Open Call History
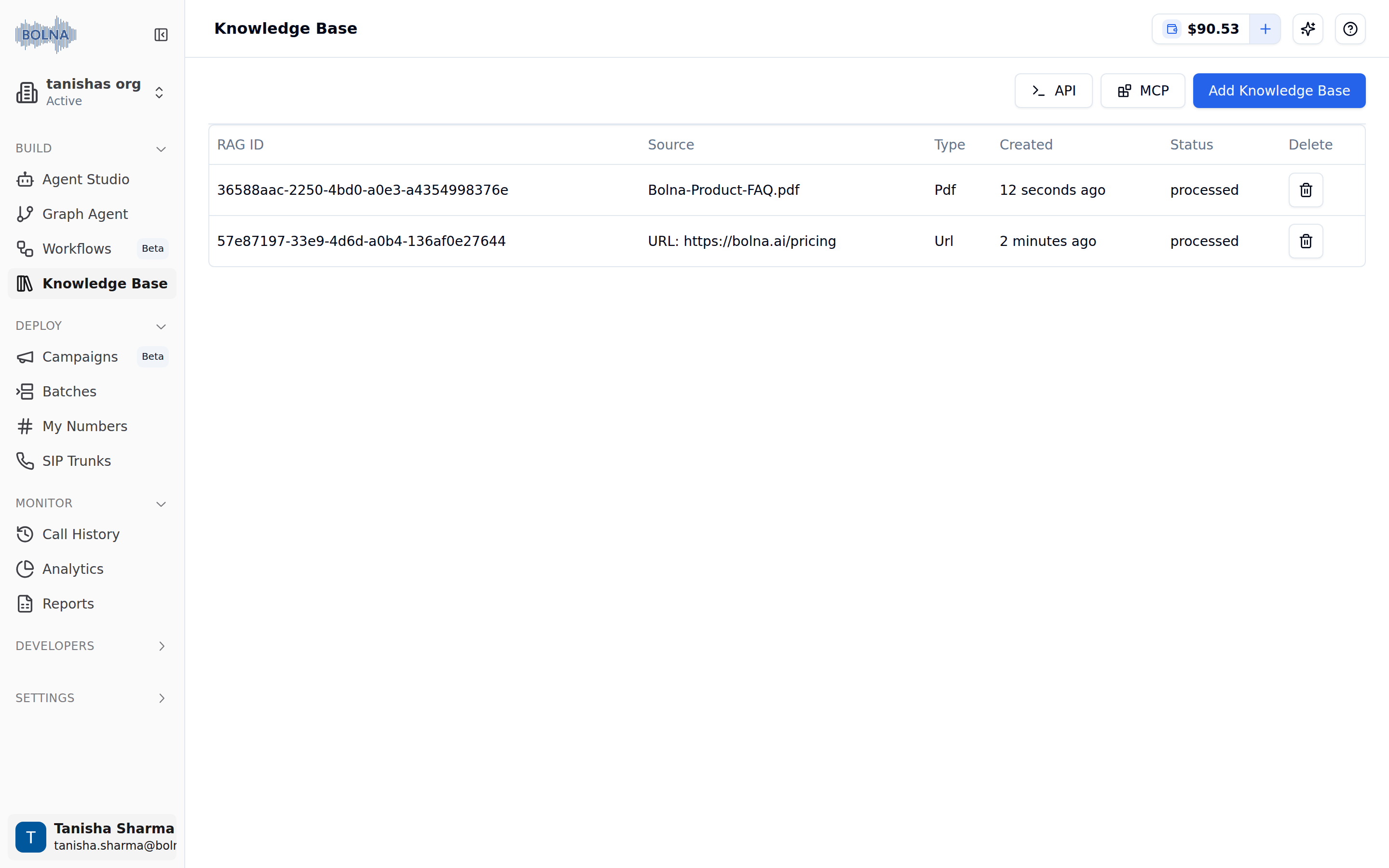Screen dimensions: 1389x868 click(92, 534)
